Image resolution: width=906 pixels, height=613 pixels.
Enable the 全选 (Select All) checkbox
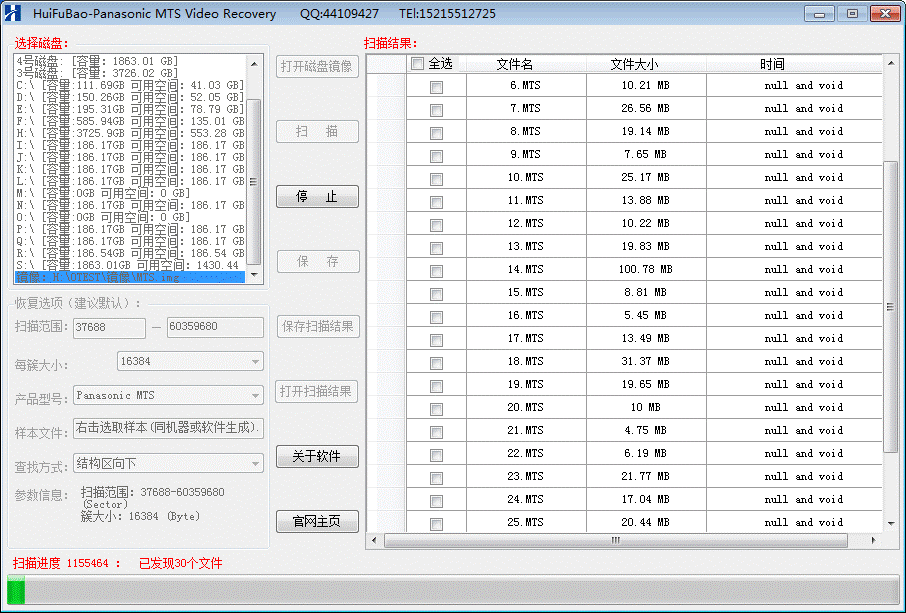pos(417,63)
